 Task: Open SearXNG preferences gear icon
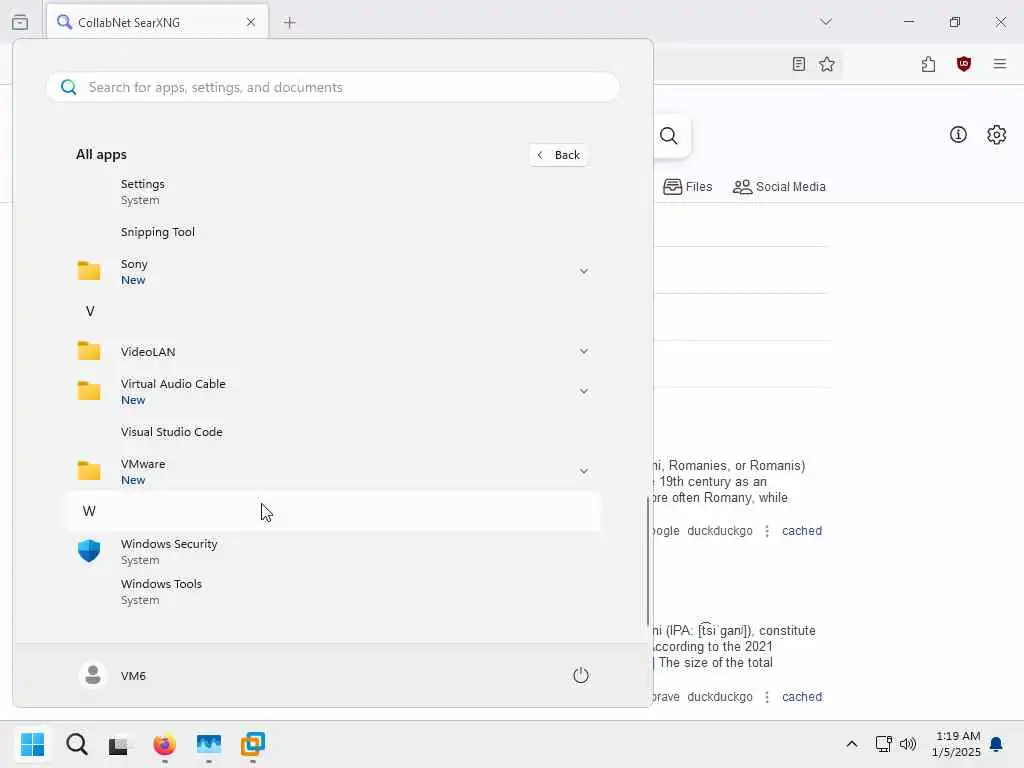point(997,135)
